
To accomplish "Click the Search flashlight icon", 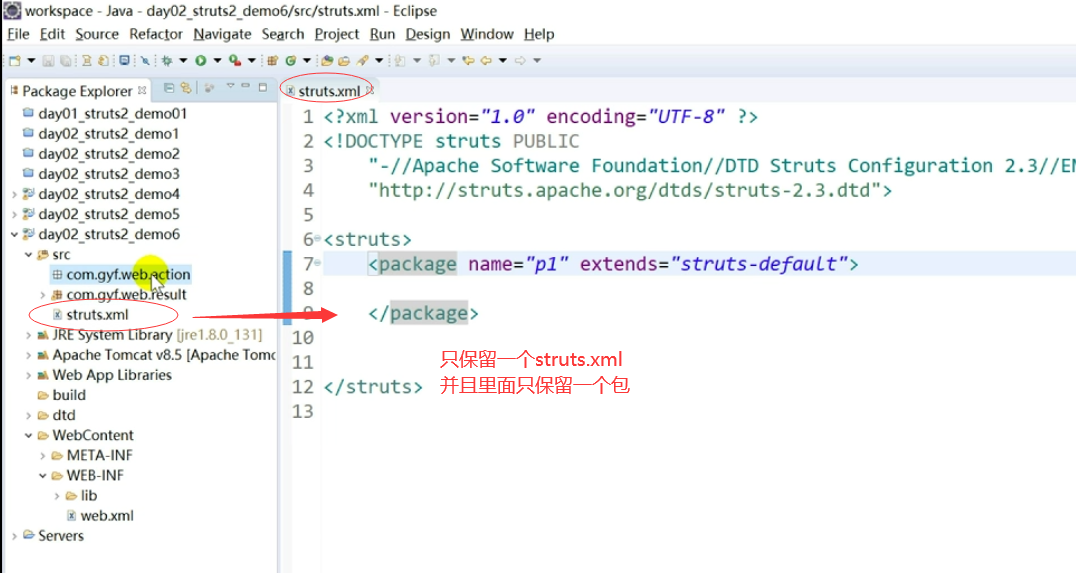I will (x=362, y=61).
